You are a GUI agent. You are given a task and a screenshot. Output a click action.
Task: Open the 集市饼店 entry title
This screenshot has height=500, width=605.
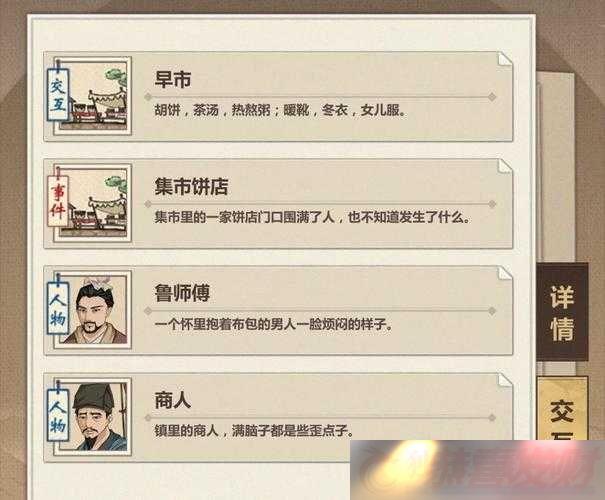[x=191, y=187]
